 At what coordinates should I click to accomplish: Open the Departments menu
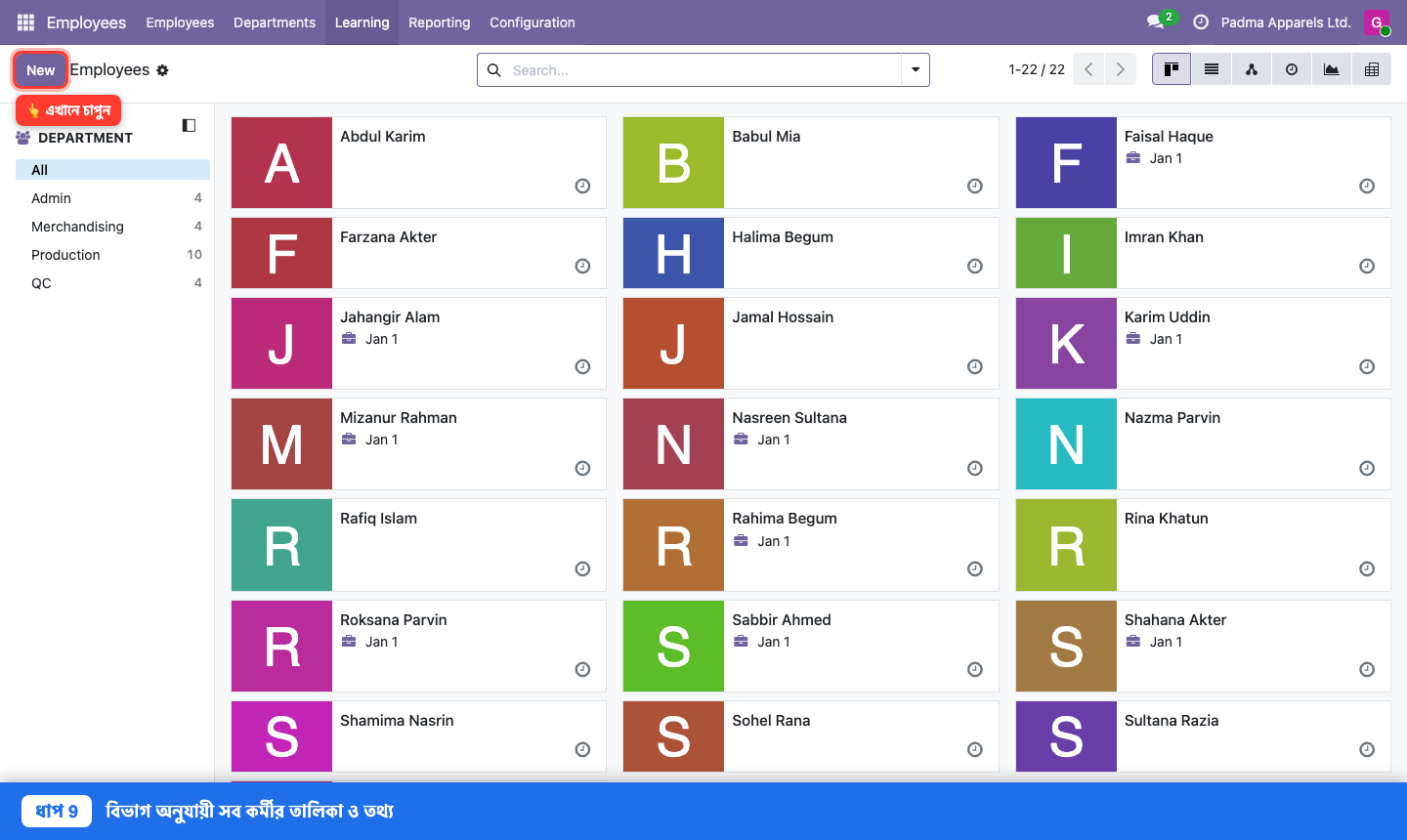[275, 22]
